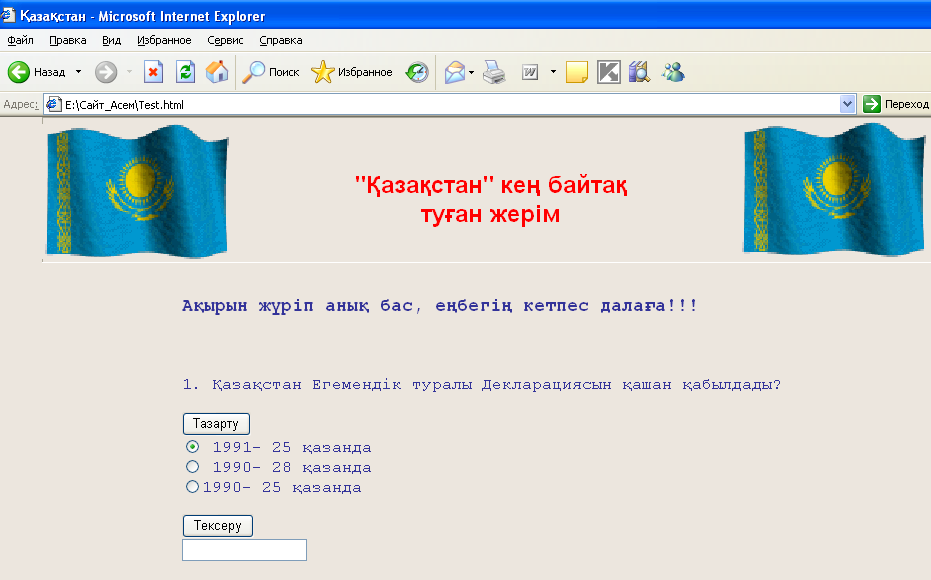The height and width of the screenshot is (580, 931).
Task: Launch the Messenger people icon
Action: pyautogui.click(x=674, y=72)
